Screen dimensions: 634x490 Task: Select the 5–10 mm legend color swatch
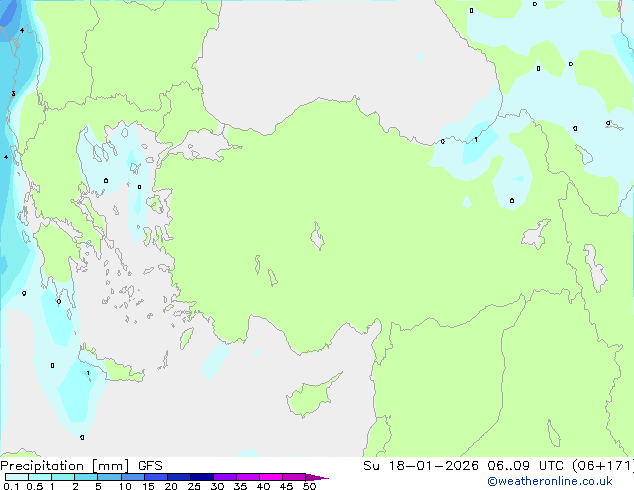[109, 477]
